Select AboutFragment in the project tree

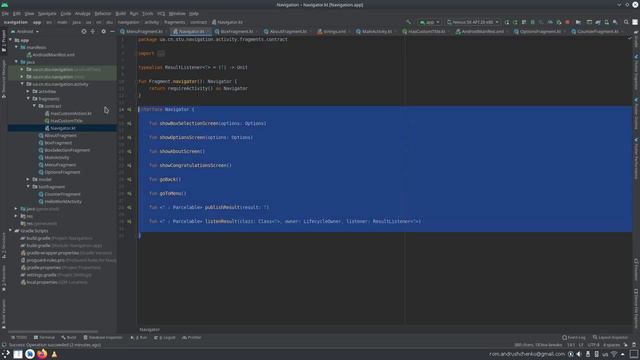pos(60,136)
